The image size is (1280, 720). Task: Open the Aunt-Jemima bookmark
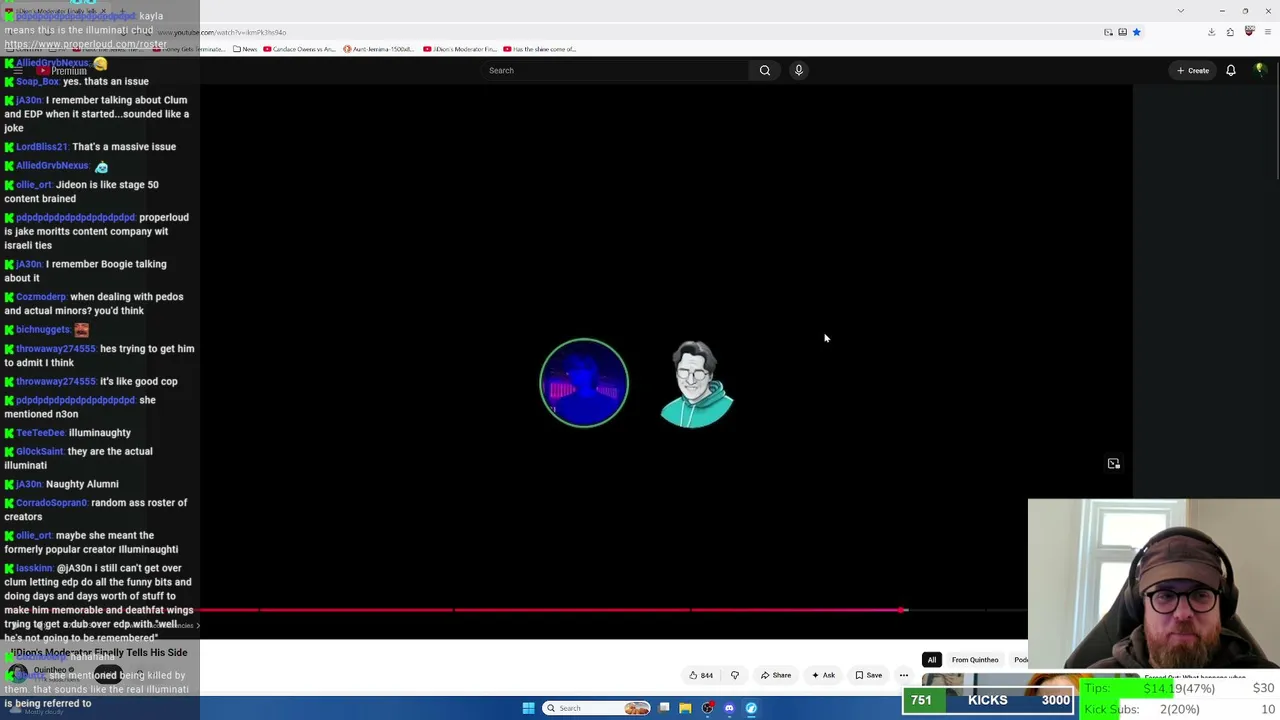pyautogui.click(x=379, y=49)
